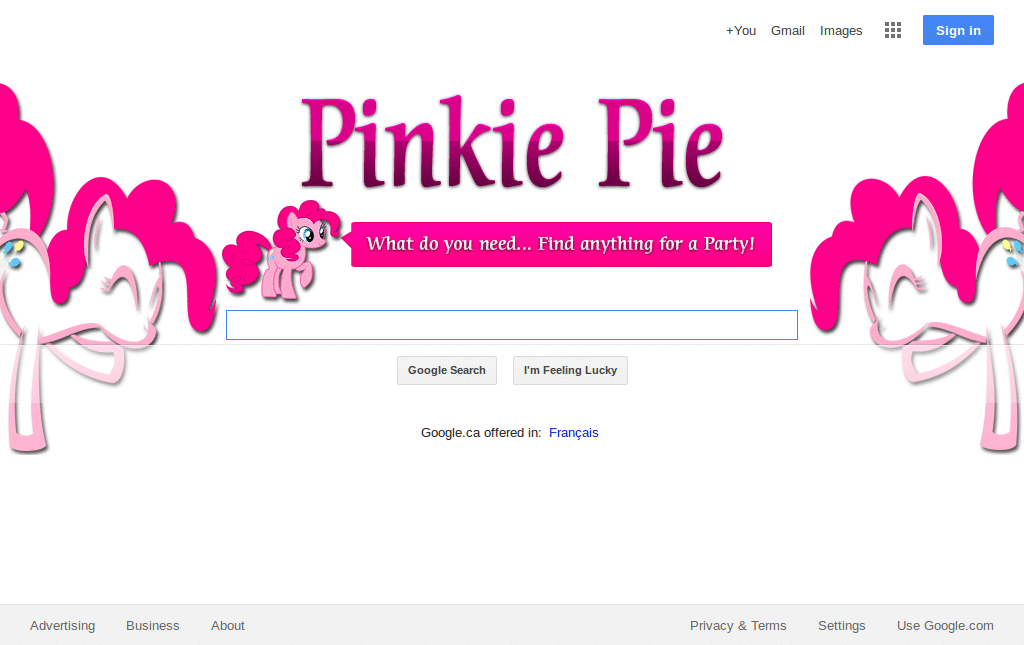Viewport: 1024px width, 645px height.
Task: Click the Pinkie Pie logo title
Action: (x=512, y=142)
